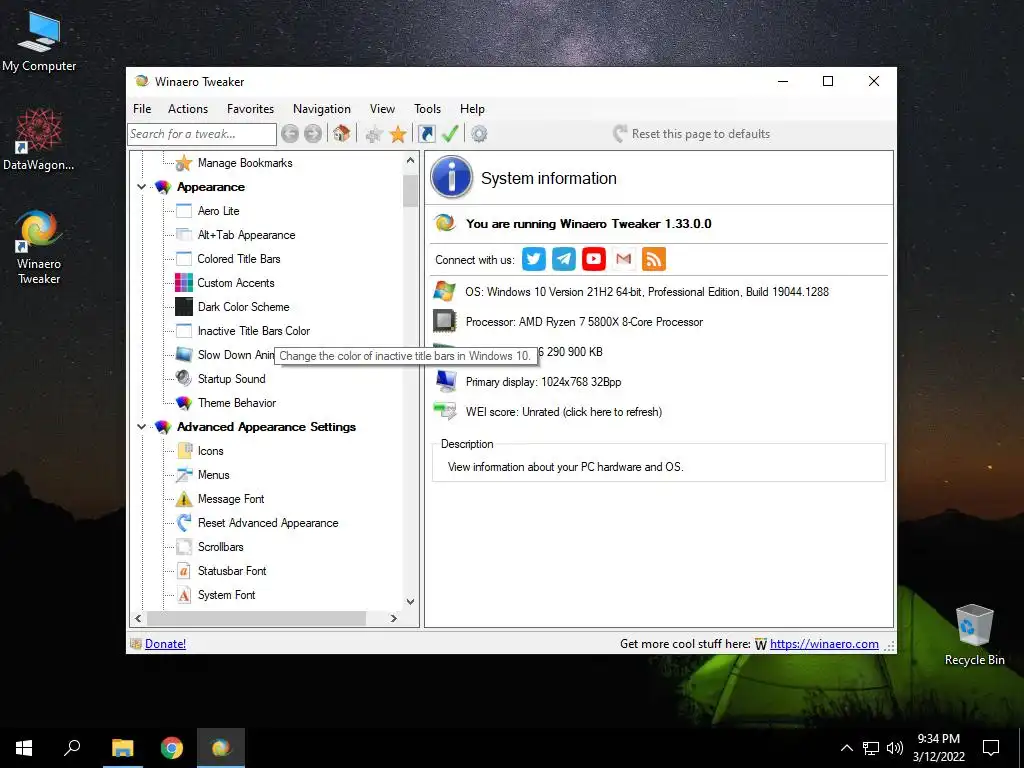Open the Tools menu
The width and height of the screenshot is (1024, 768).
(427, 109)
